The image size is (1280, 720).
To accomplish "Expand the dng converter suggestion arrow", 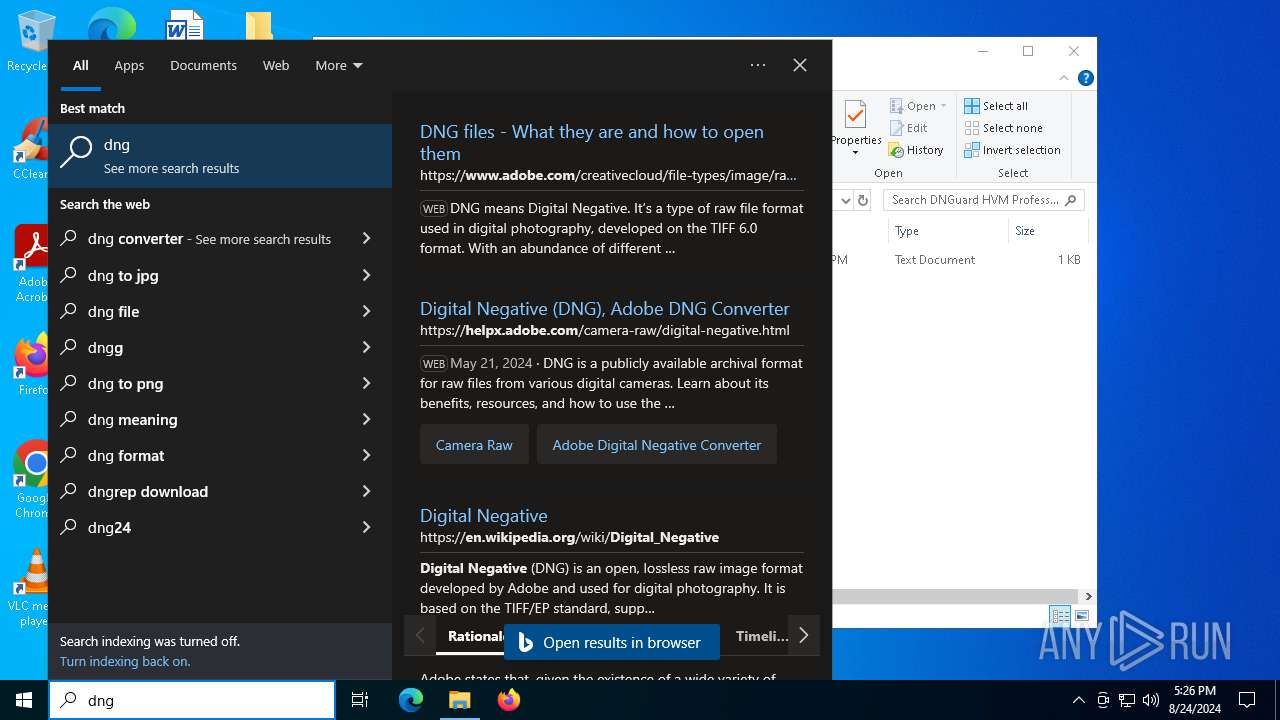I will click(x=366, y=239).
